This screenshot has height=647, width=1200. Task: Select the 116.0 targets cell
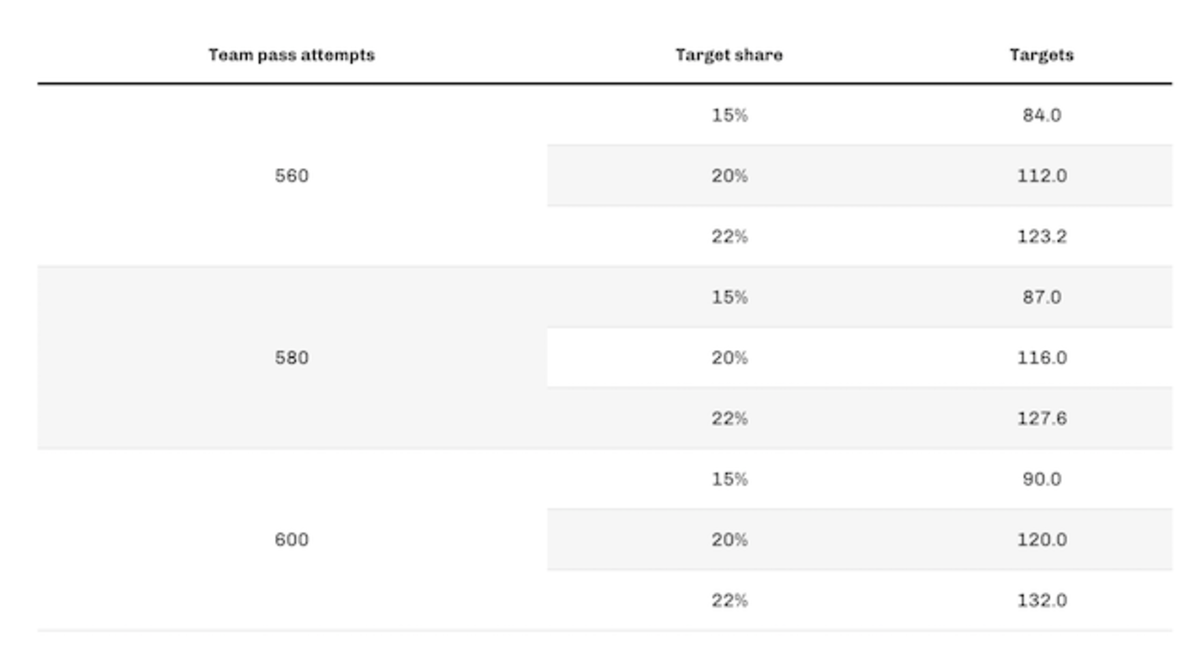click(1041, 358)
